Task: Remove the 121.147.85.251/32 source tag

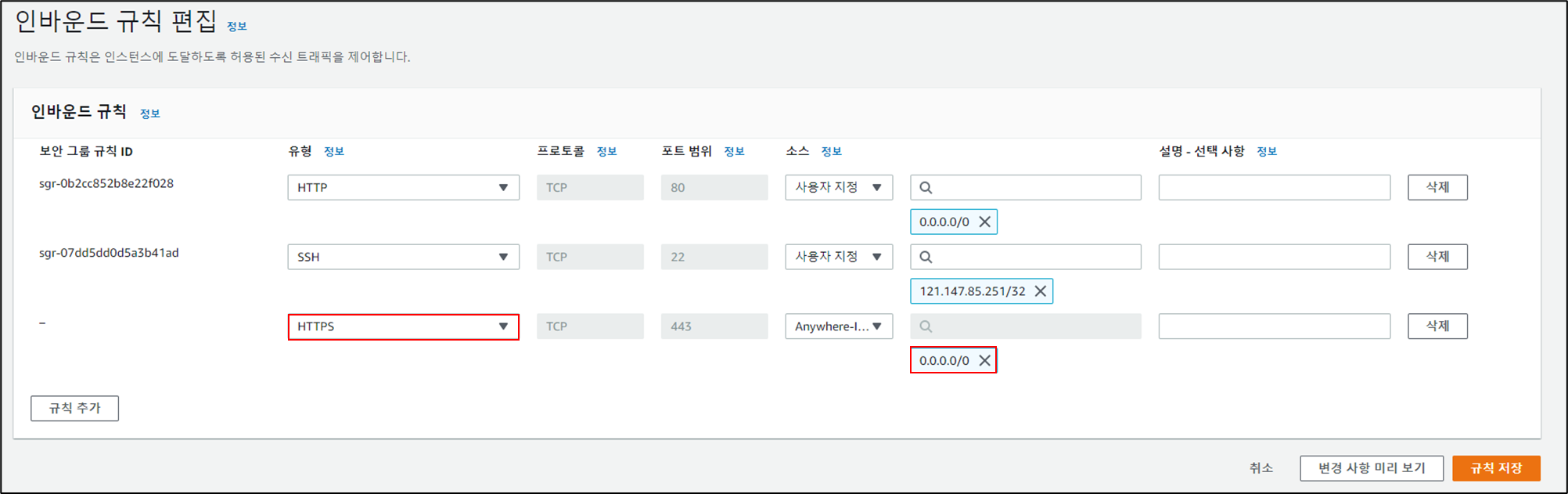Action: [x=1040, y=291]
